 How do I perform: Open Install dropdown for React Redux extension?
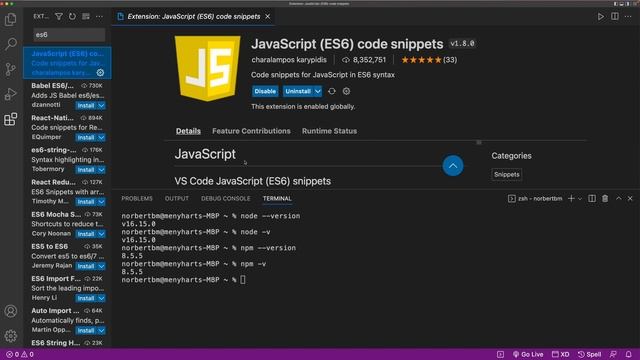[x=101, y=202]
